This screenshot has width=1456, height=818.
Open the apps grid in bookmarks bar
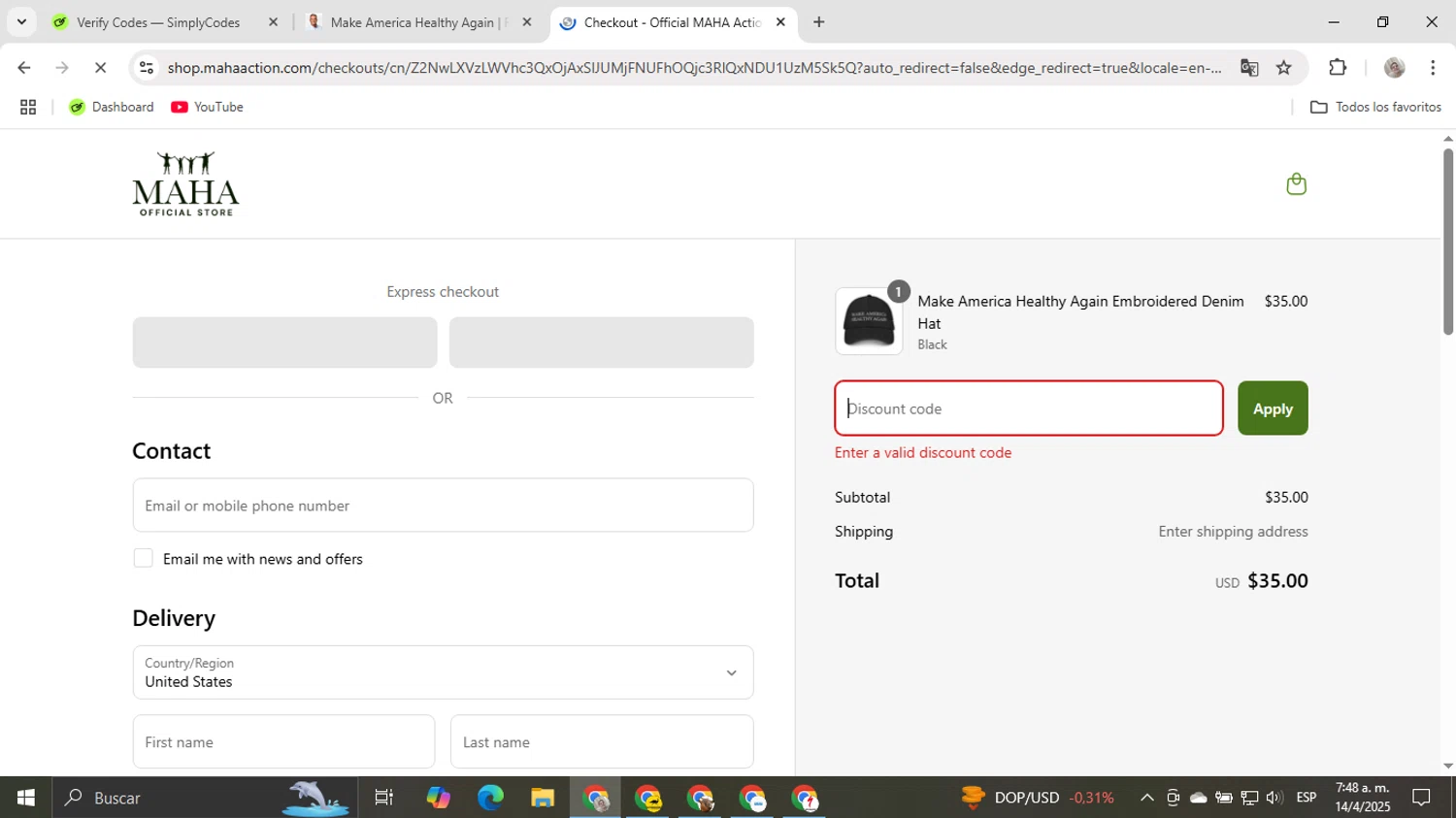(x=28, y=107)
